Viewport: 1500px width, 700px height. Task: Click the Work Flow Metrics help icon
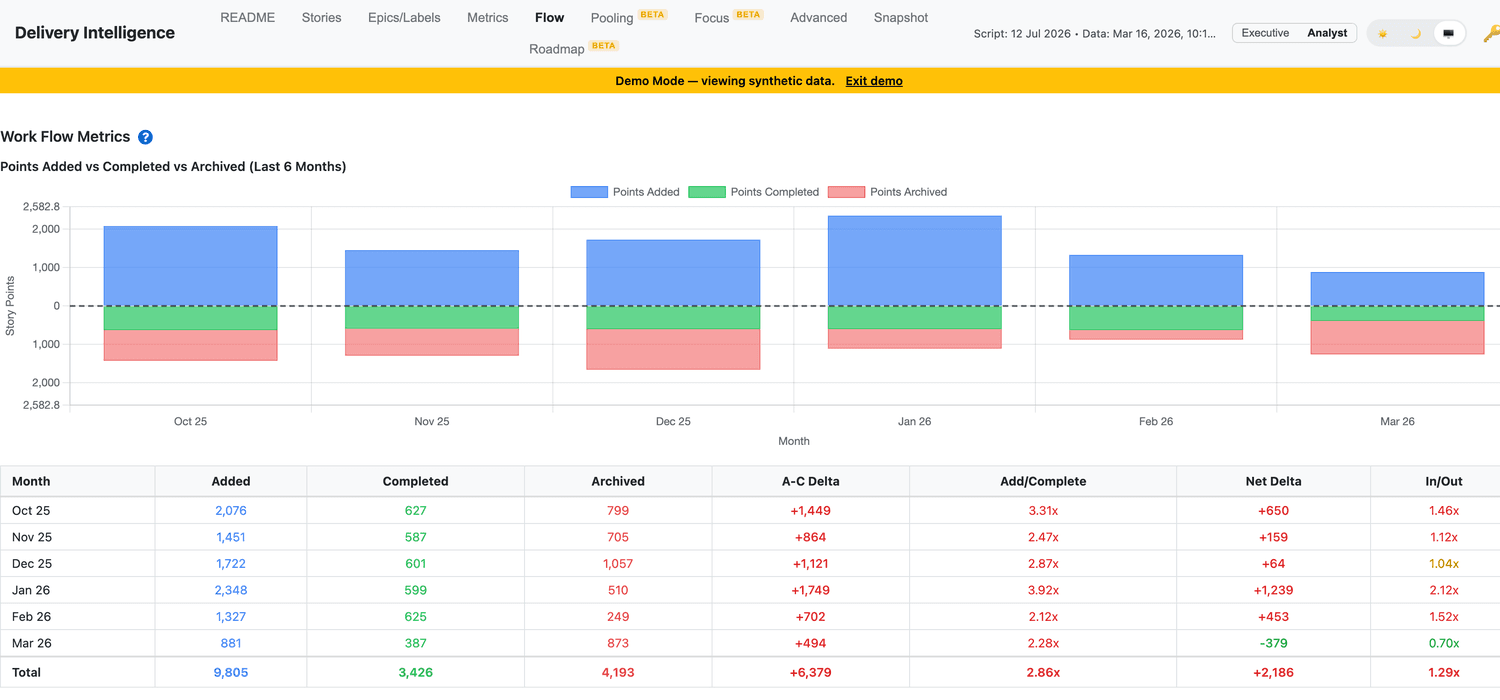click(145, 137)
